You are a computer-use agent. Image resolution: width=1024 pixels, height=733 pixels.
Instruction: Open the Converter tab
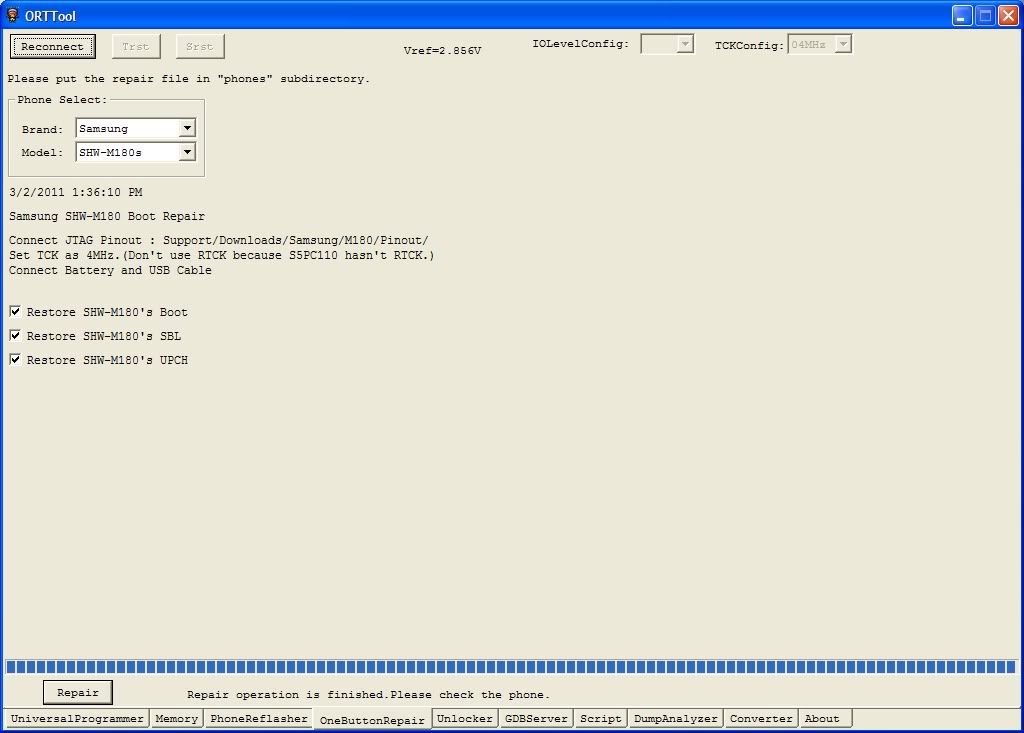761,719
